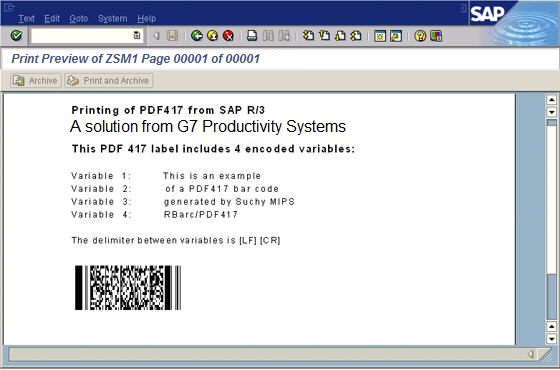The height and width of the screenshot is (370, 560).
Task: Jump to First Page icon
Action: (309, 35)
